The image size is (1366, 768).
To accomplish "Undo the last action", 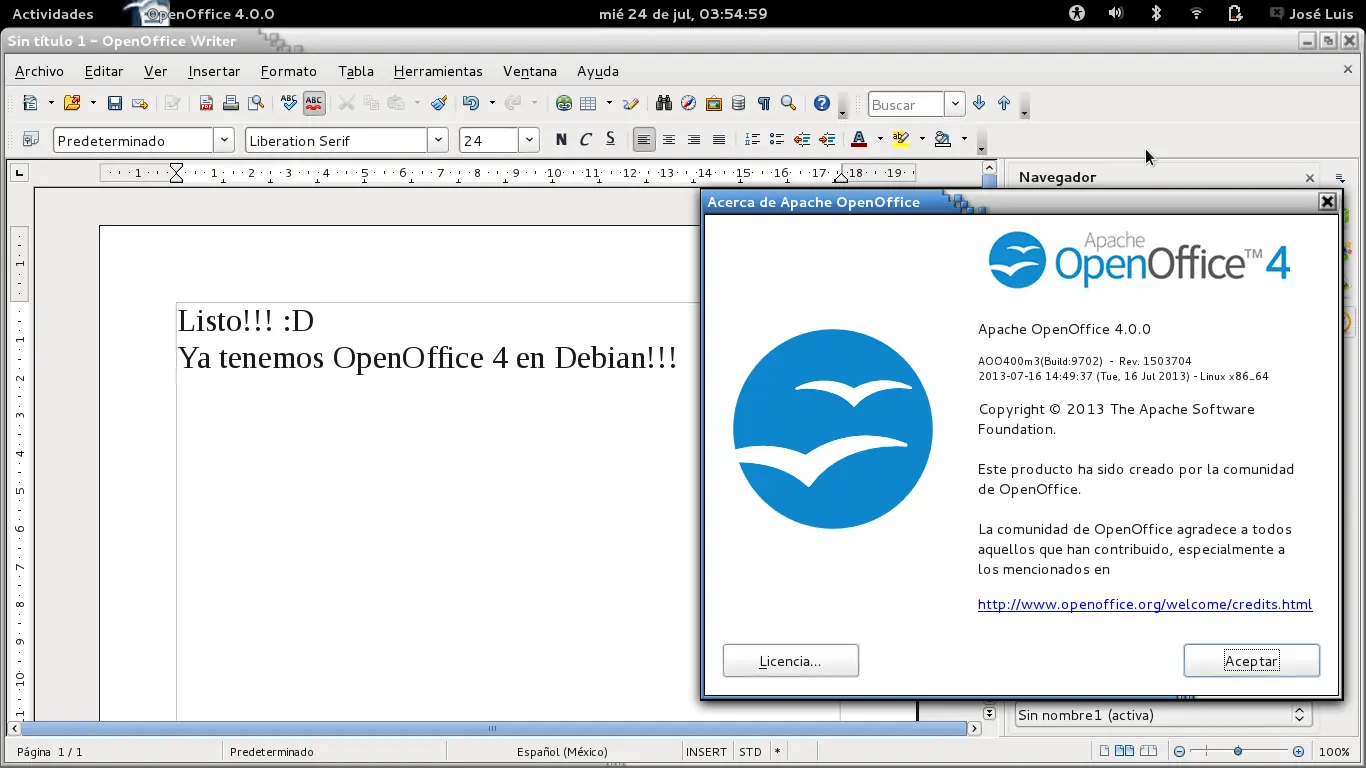I will 471,103.
